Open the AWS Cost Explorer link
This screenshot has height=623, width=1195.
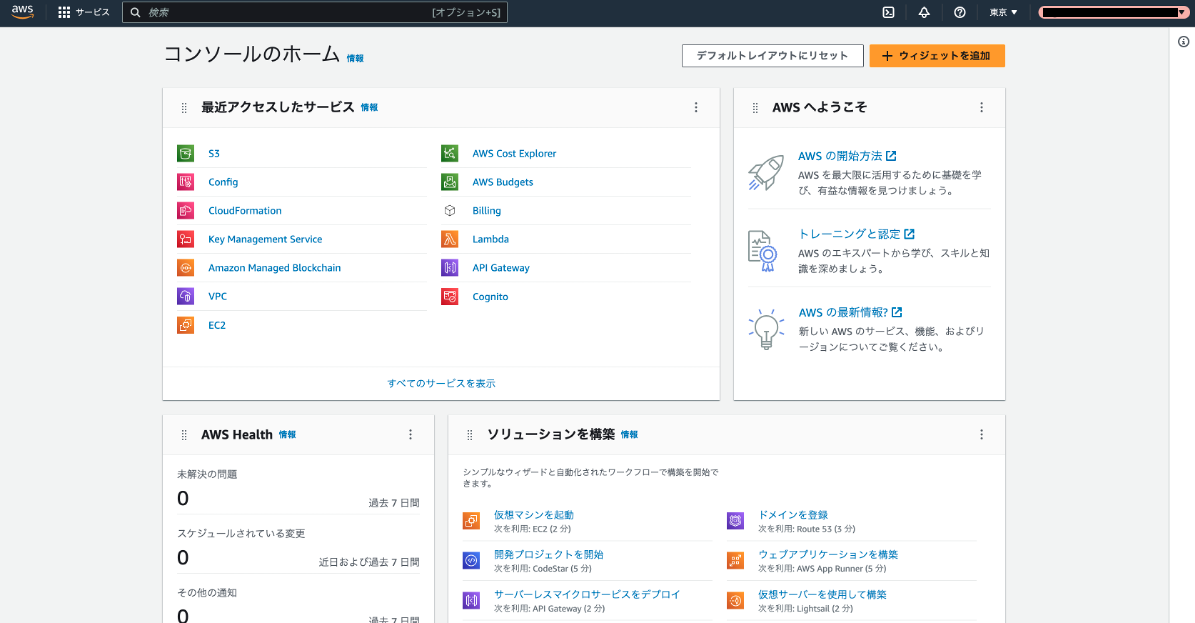[514, 153]
